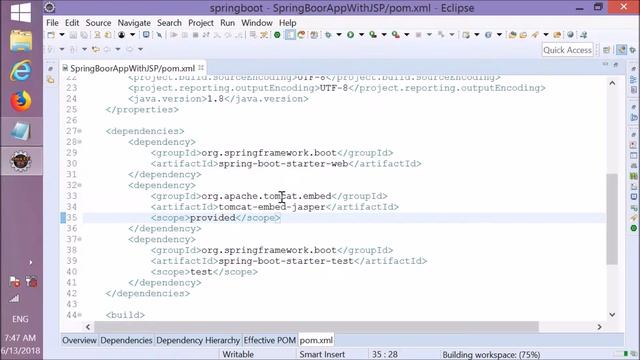Image resolution: width=640 pixels, height=360 pixels.
Task: Click the vertical scrollbar thumb of editor
Action: (612, 219)
